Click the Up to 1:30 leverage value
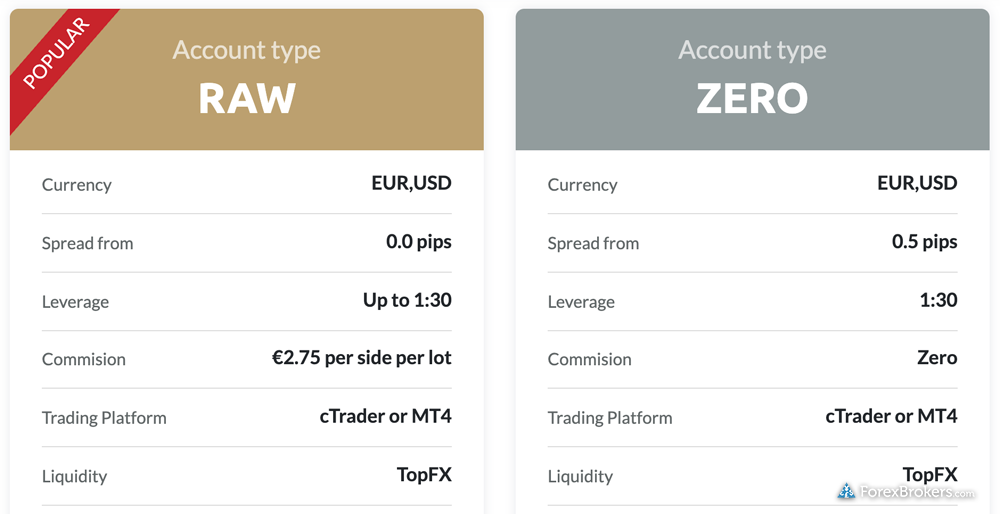The image size is (1000, 514). tap(407, 300)
